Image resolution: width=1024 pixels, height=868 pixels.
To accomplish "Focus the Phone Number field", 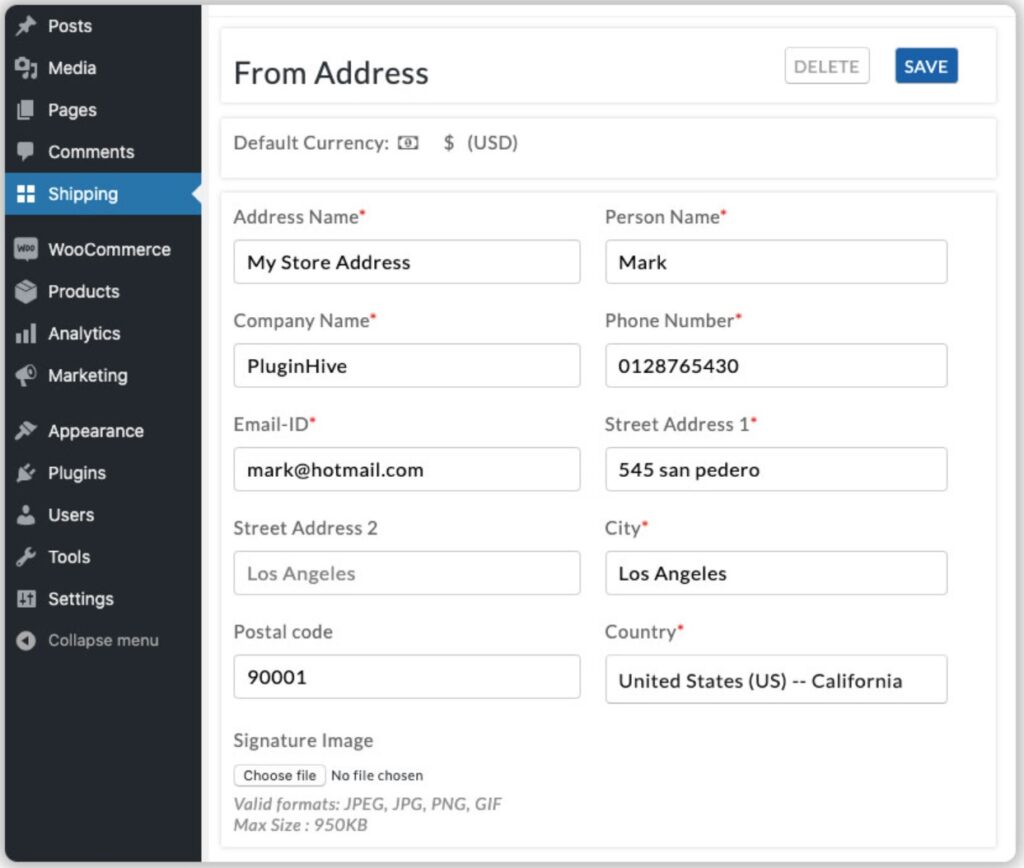I will click(x=776, y=366).
